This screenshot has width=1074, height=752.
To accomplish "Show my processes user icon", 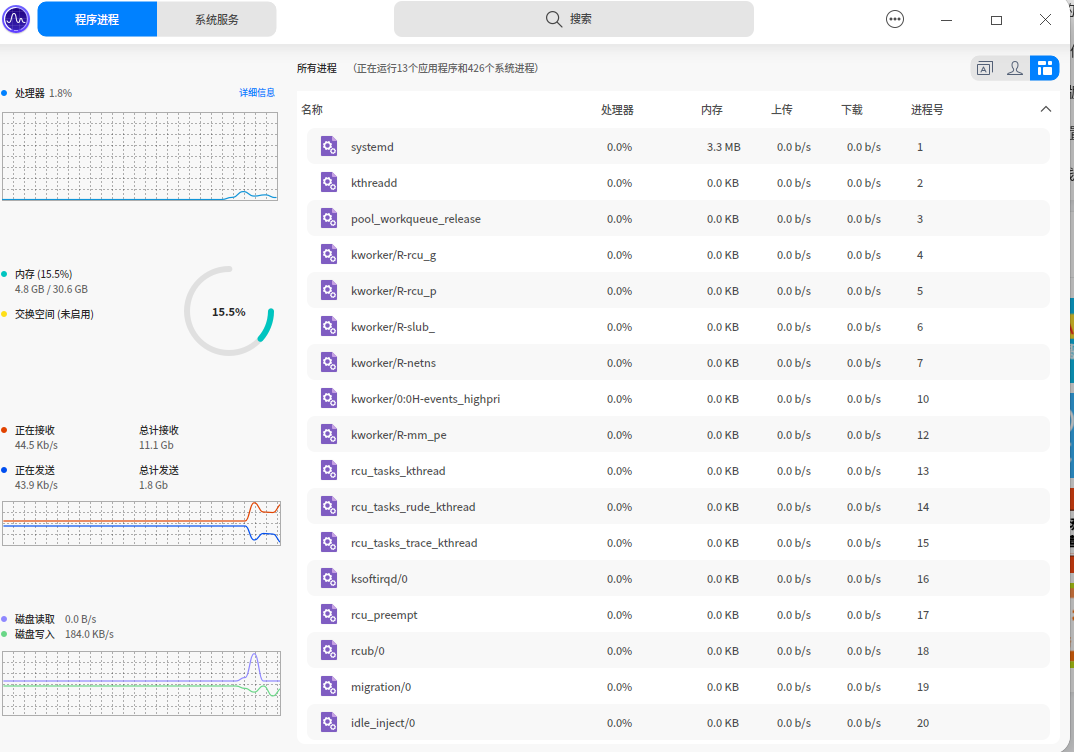I will 1015,68.
